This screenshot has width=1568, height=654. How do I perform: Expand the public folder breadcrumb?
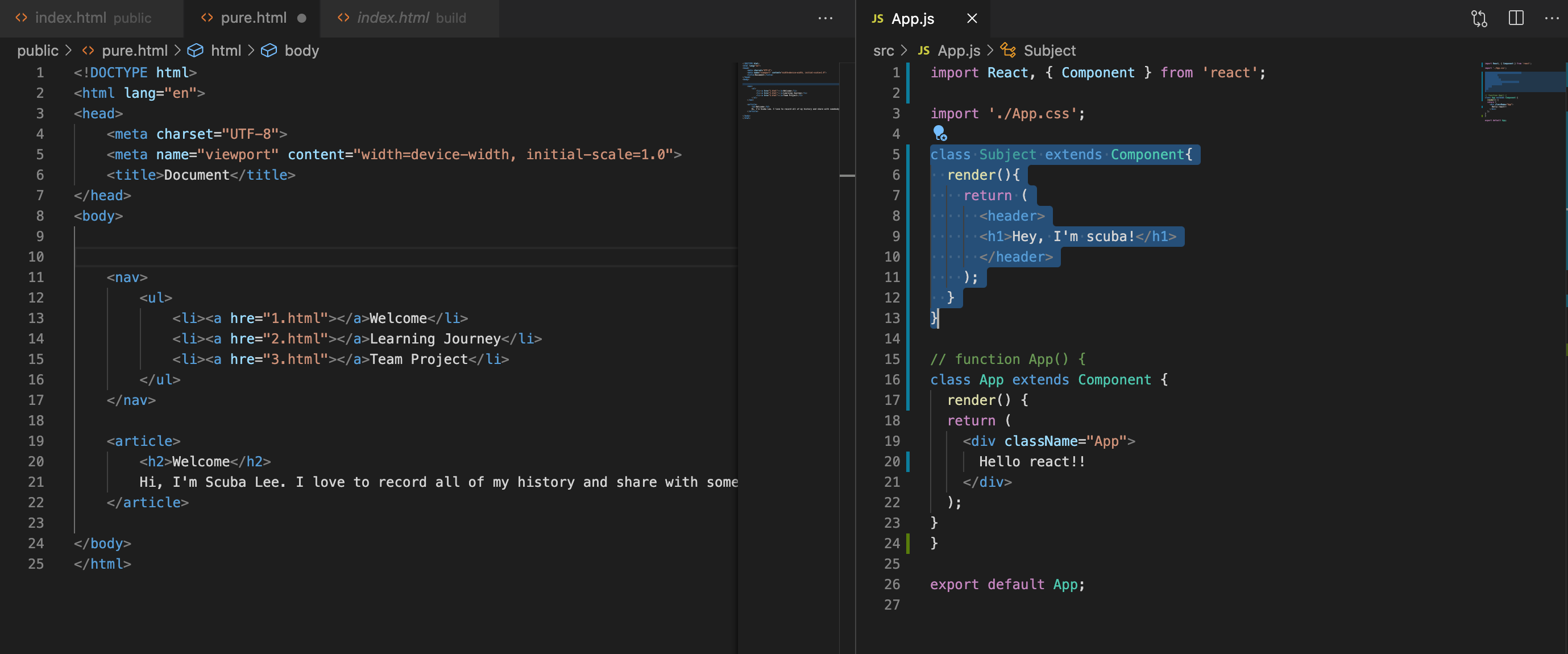click(x=37, y=51)
